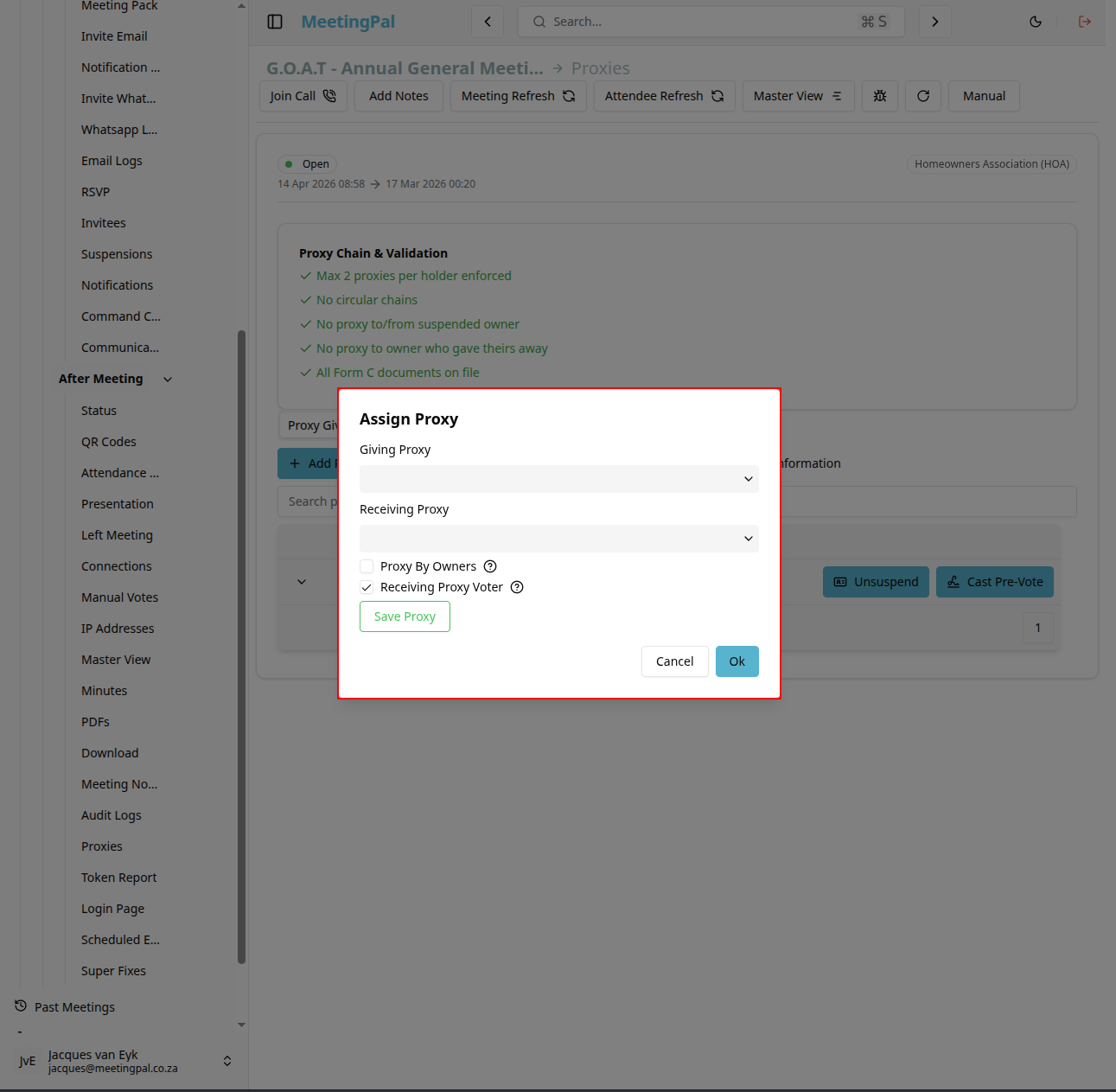The height and width of the screenshot is (1092, 1116).
Task: Open Login Page in sidebar
Action: tap(112, 909)
